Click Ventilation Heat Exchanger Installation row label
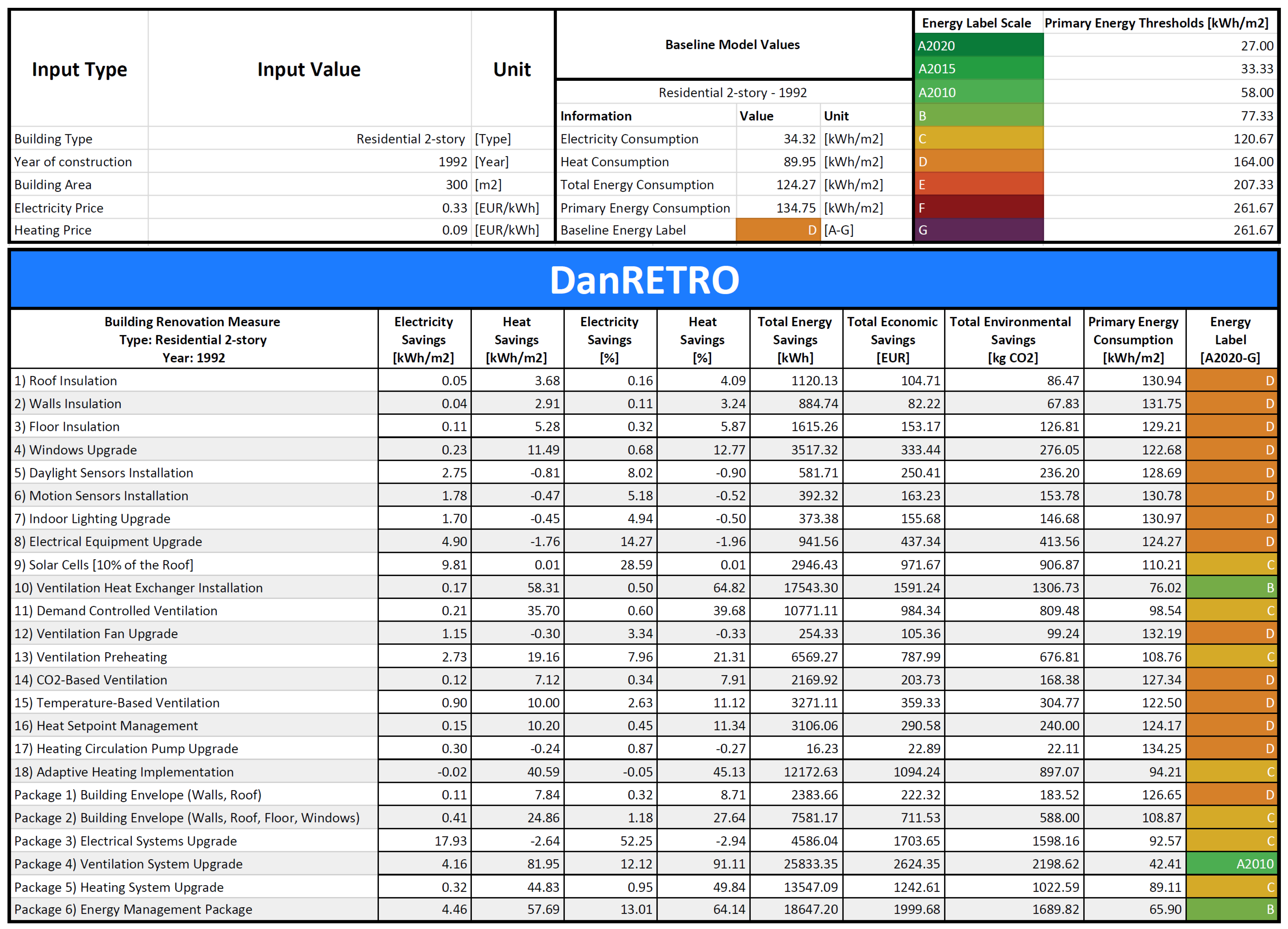The height and width of the screenshot is (929, 1288). coord(138,588)
